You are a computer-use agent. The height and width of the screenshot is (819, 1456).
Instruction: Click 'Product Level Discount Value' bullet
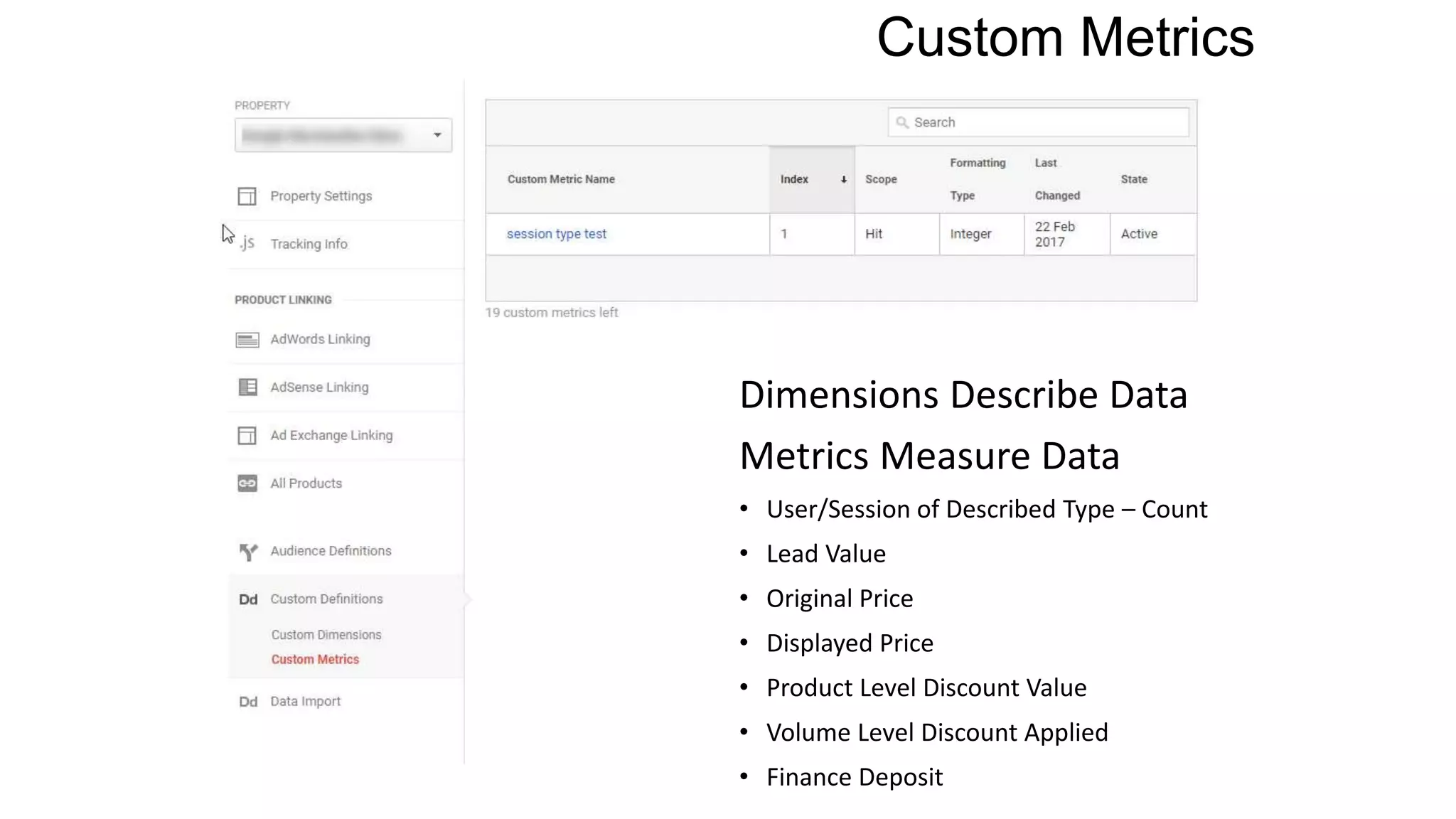(x=926, y=688)
